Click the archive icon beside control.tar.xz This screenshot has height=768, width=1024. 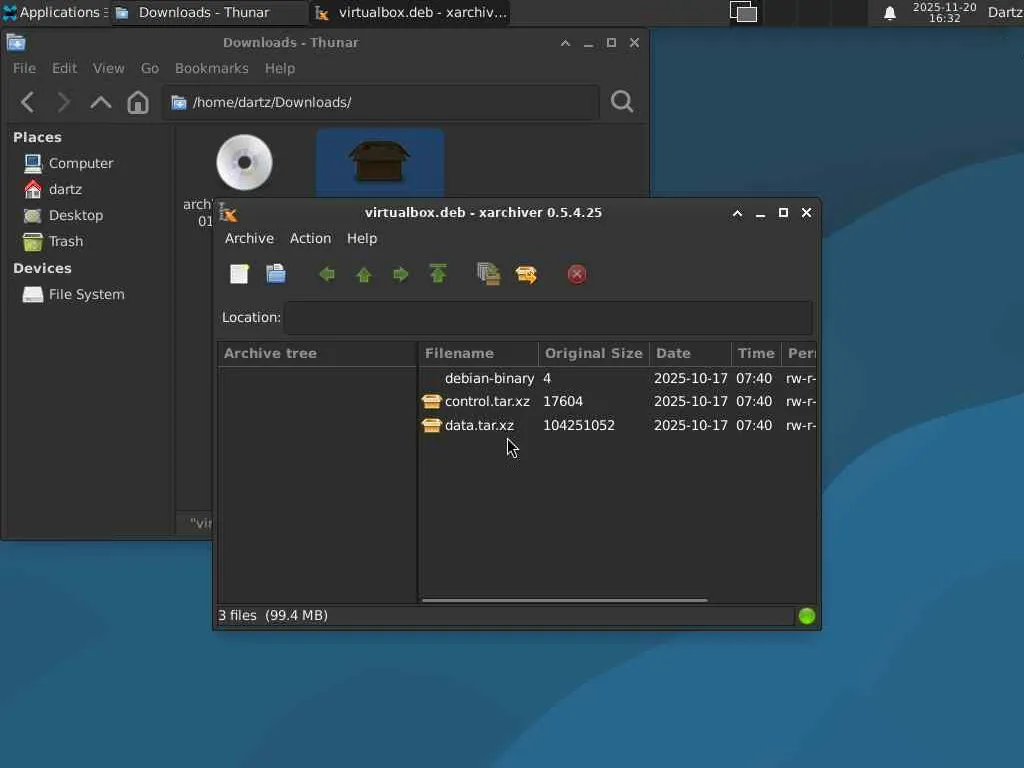click(x=431, y=401)
